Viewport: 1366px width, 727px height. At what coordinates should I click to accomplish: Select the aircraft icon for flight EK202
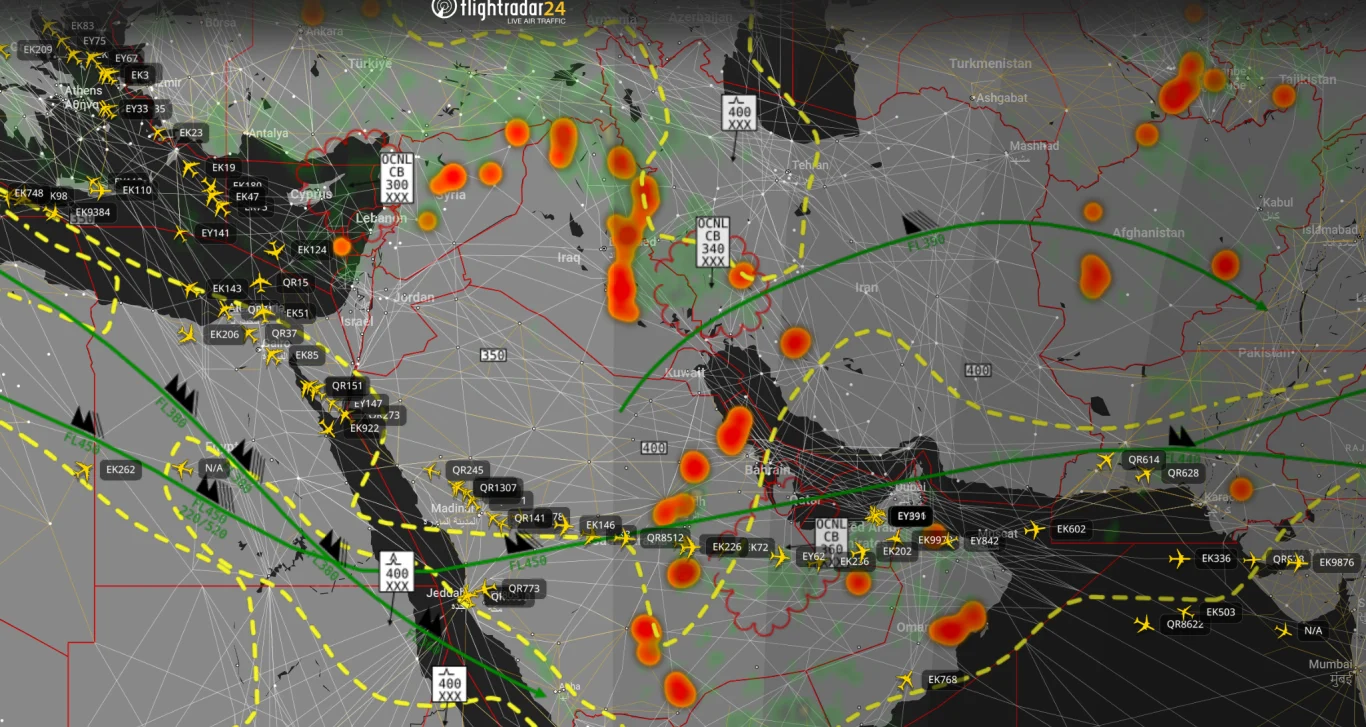(861, 551)
